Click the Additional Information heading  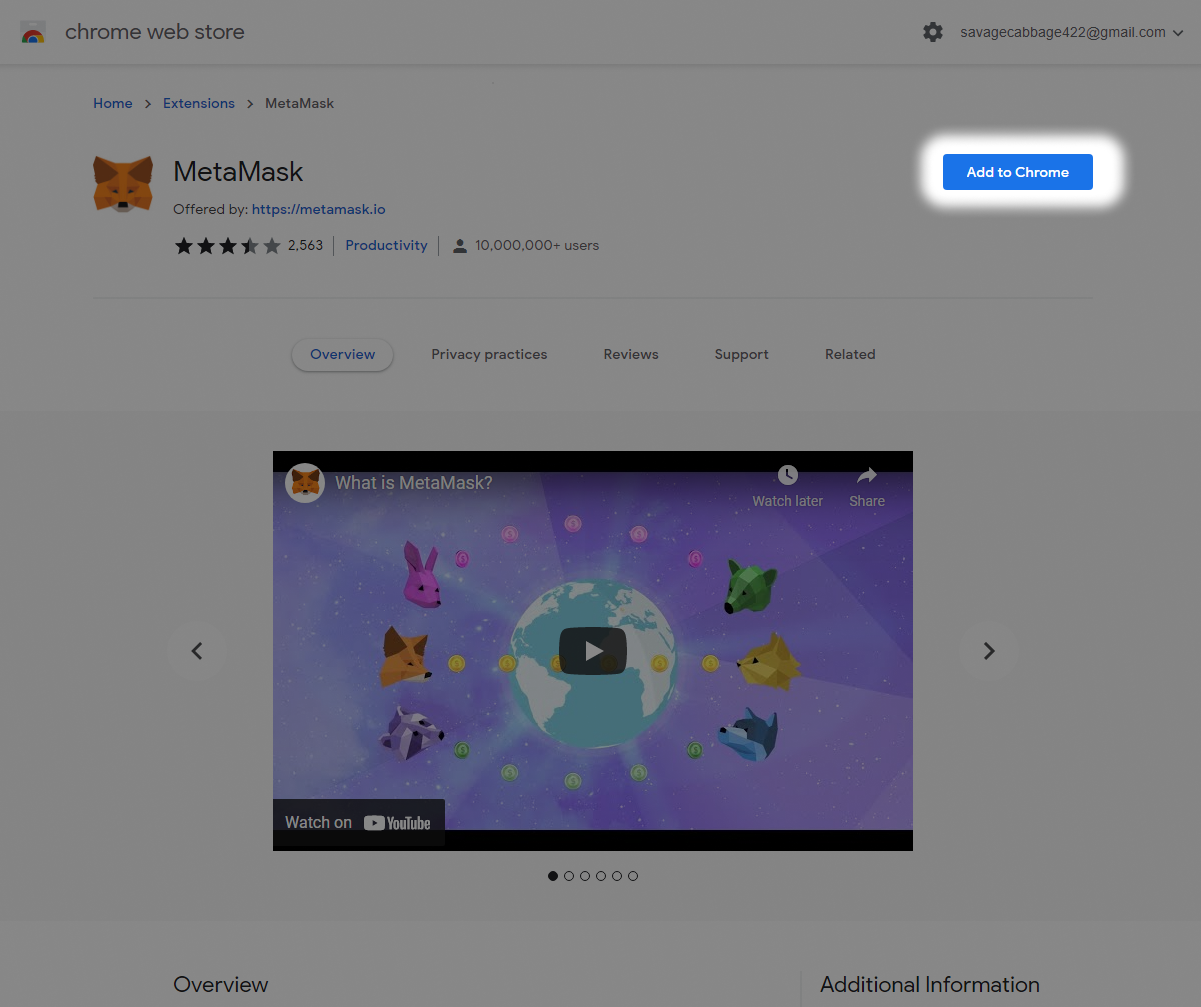point(930,985)
